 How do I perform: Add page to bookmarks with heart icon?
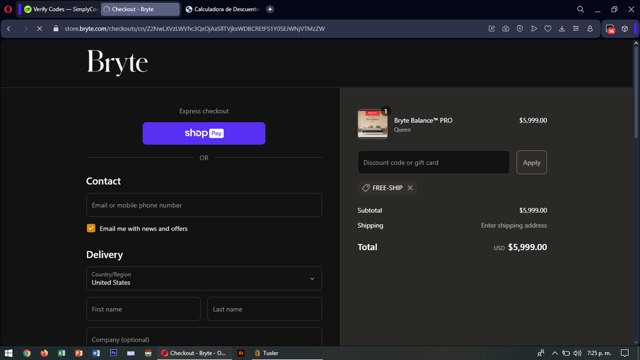tap(548, 29)
